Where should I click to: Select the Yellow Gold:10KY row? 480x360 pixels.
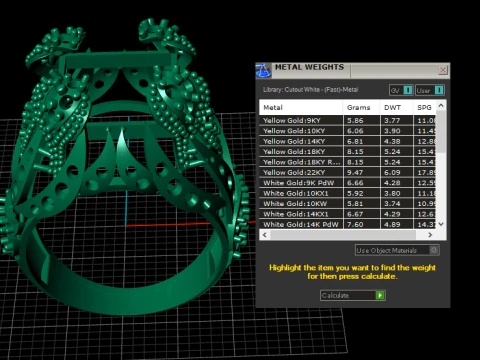tap(347, 131)
